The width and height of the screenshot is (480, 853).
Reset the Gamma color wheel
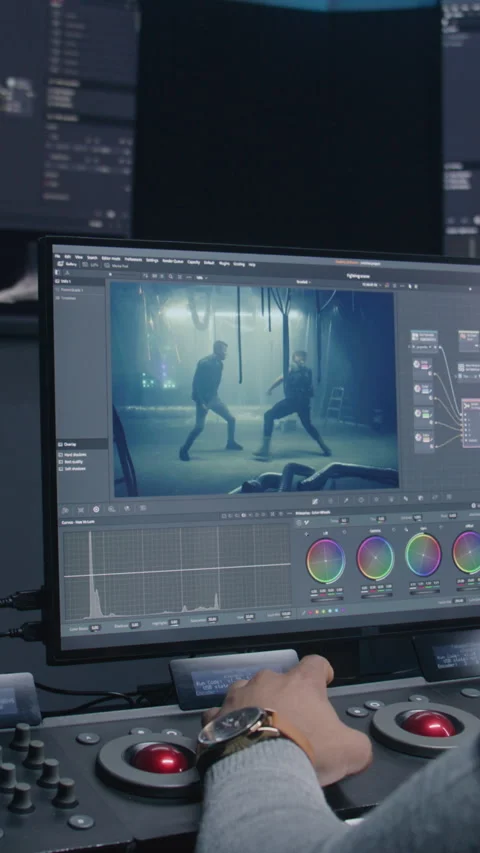click(x=393, y=530)
